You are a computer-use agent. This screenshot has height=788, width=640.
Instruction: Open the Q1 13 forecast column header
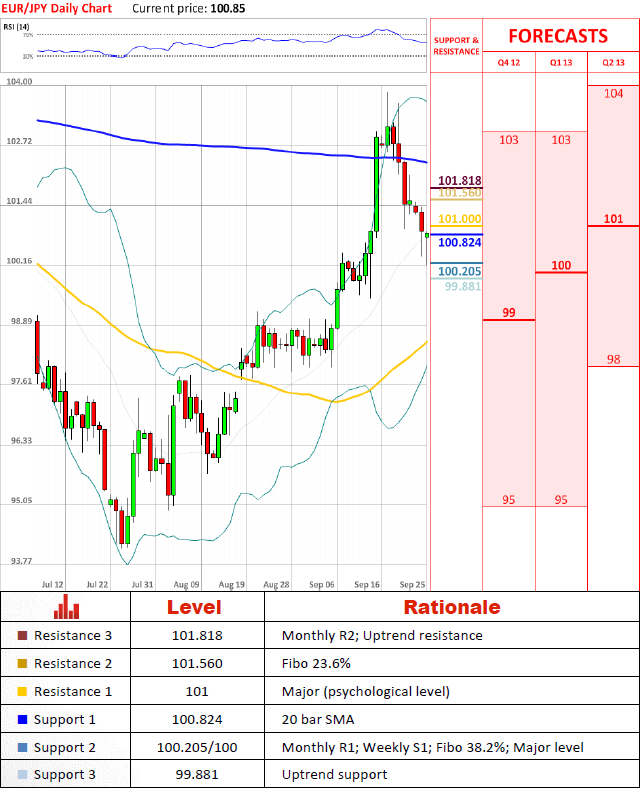tap(561, 62)
